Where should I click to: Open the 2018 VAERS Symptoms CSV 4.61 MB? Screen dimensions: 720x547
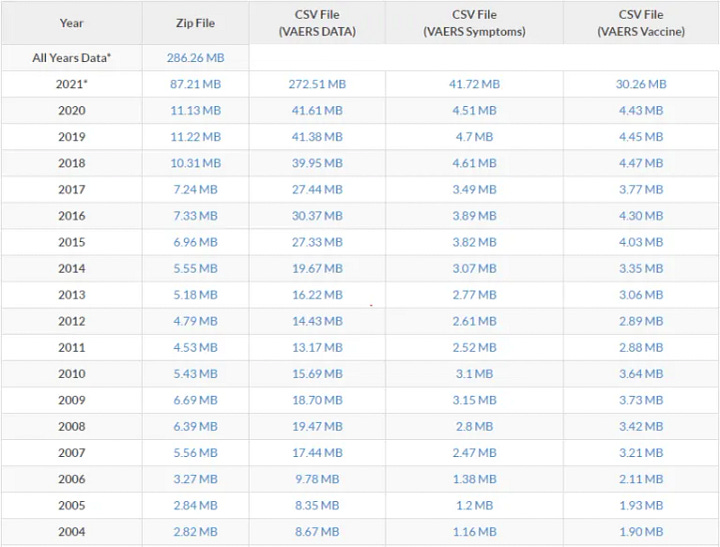(474, 163)
